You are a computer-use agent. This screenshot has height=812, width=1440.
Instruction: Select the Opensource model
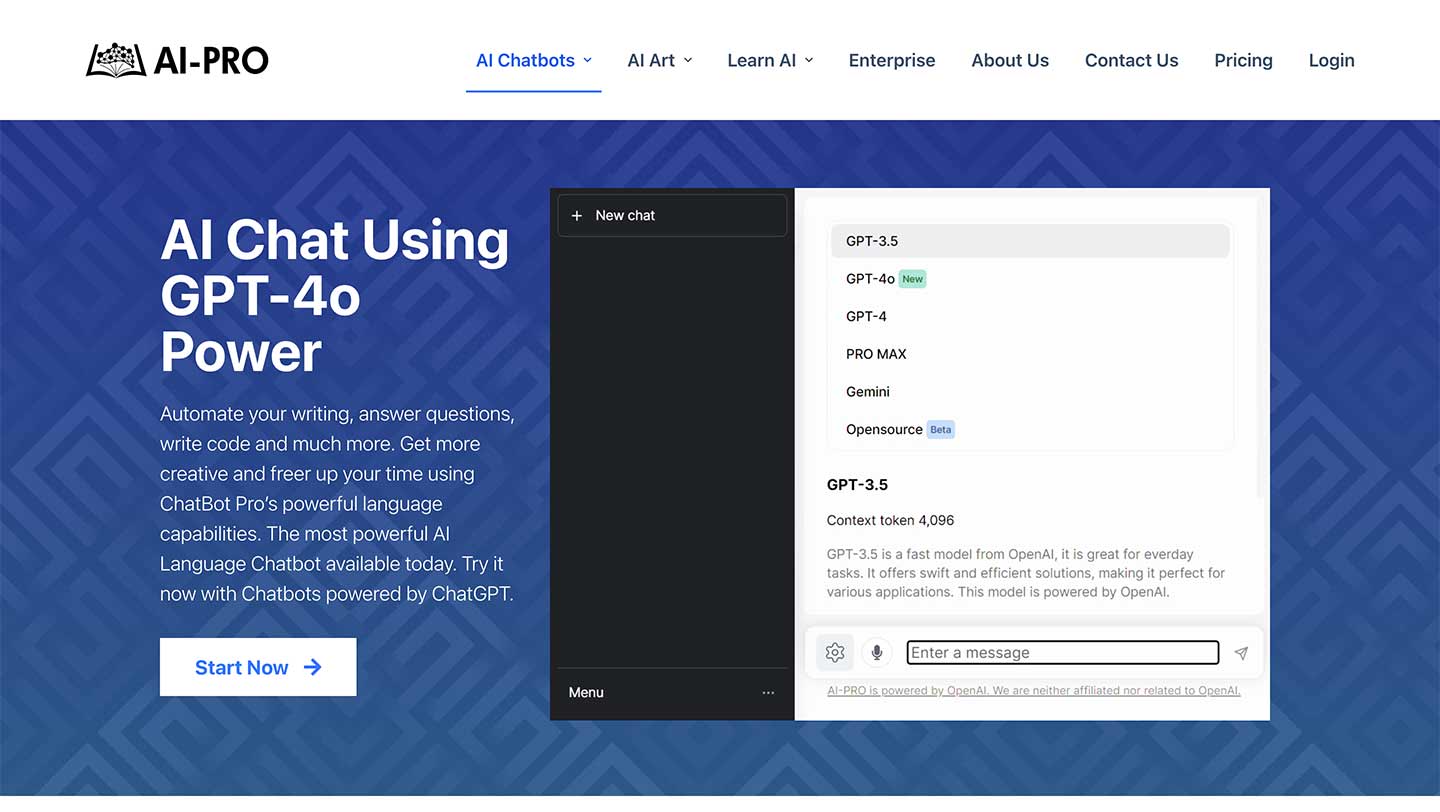(1030, 429)
